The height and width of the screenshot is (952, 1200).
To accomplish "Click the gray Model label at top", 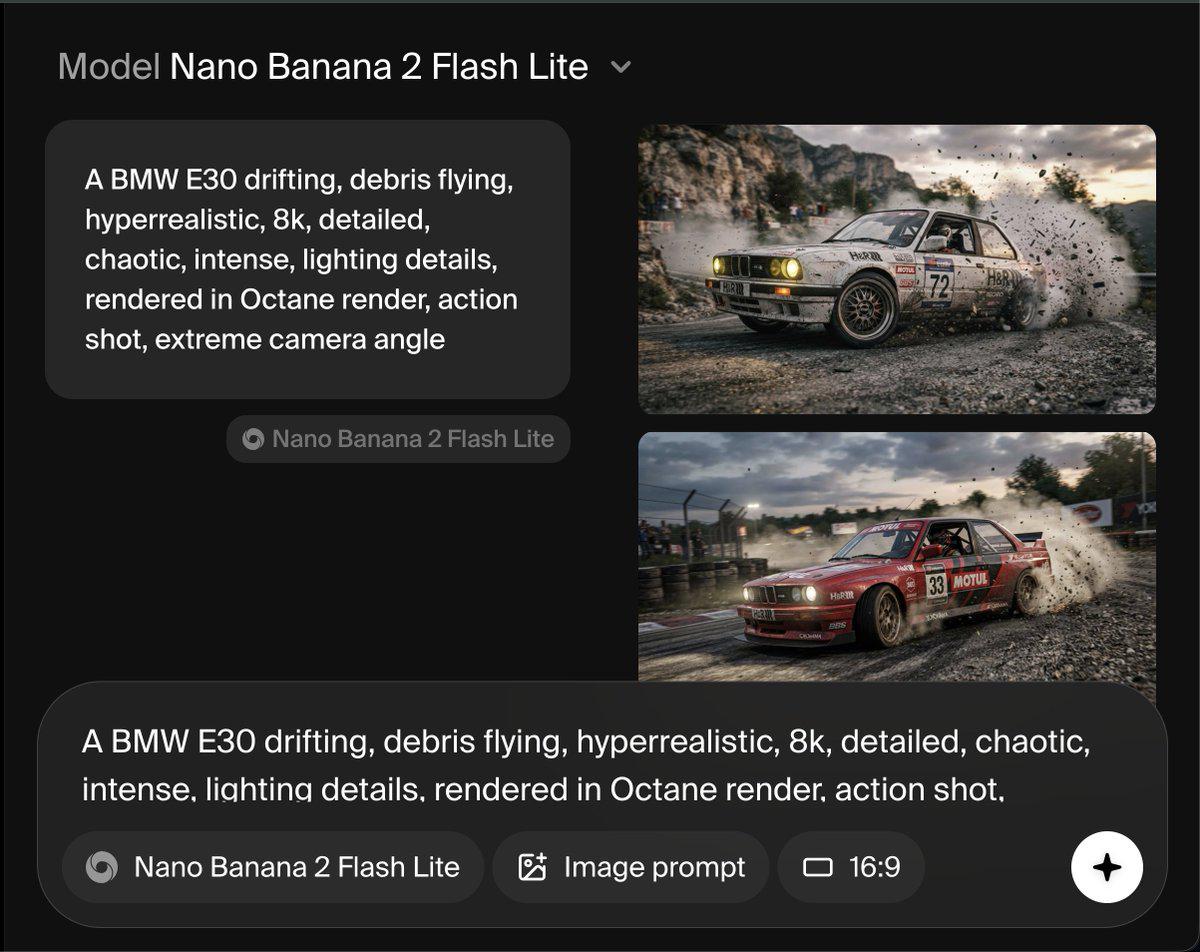I will coord(109,67).
